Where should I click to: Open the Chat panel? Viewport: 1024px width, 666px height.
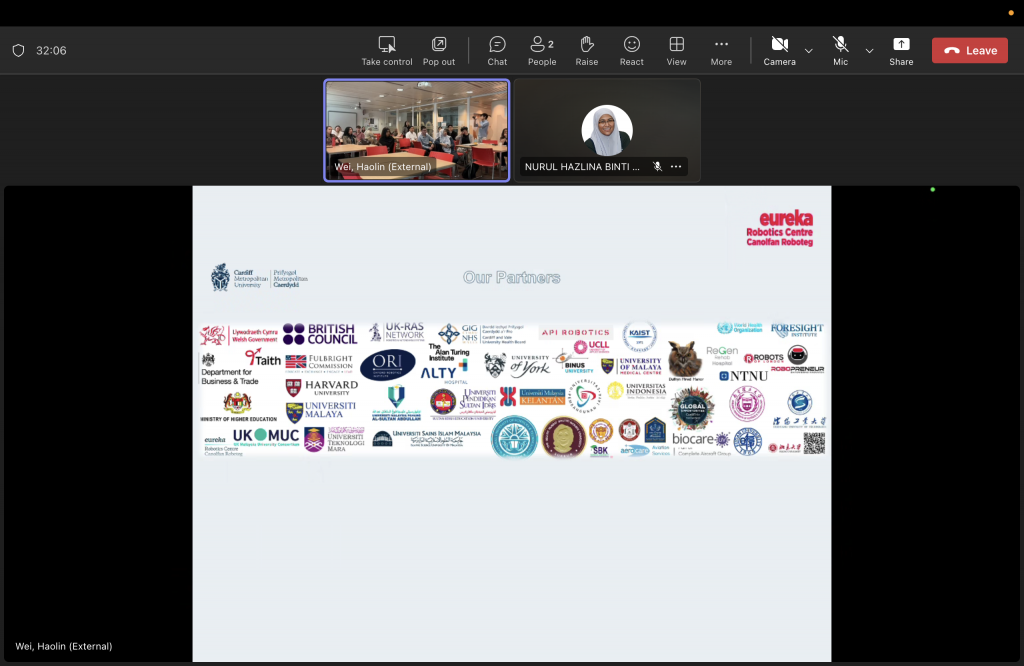(497, 51)
